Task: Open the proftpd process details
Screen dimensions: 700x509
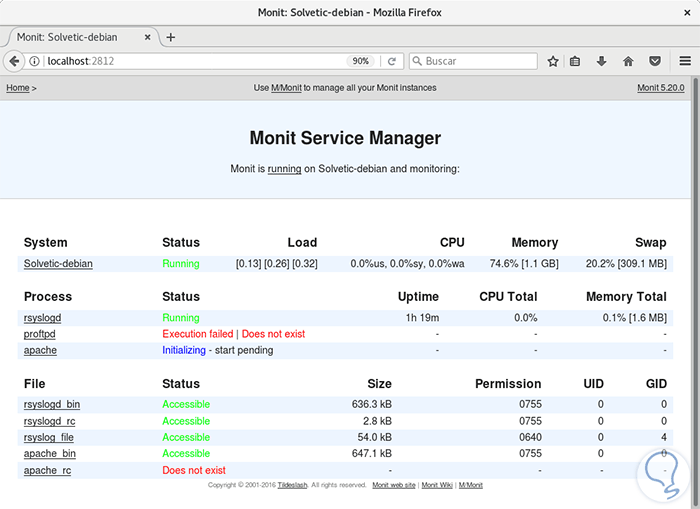Action: [x=40, y=334]
